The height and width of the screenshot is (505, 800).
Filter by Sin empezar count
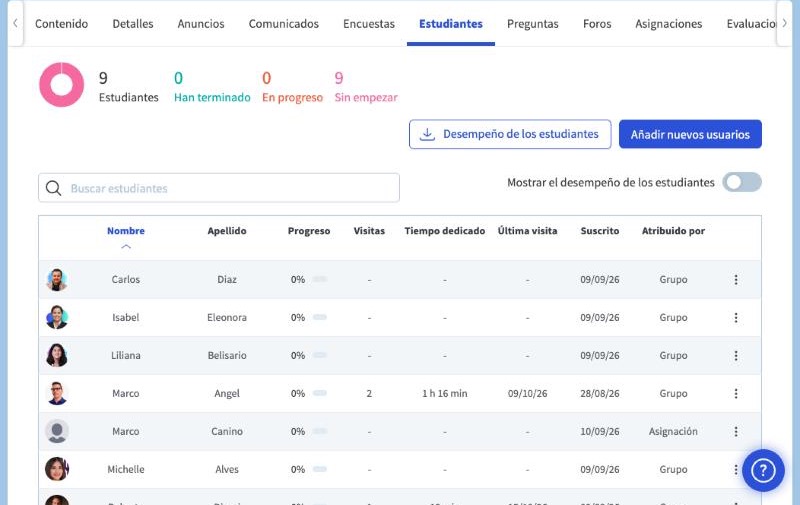tap(366, 87)
